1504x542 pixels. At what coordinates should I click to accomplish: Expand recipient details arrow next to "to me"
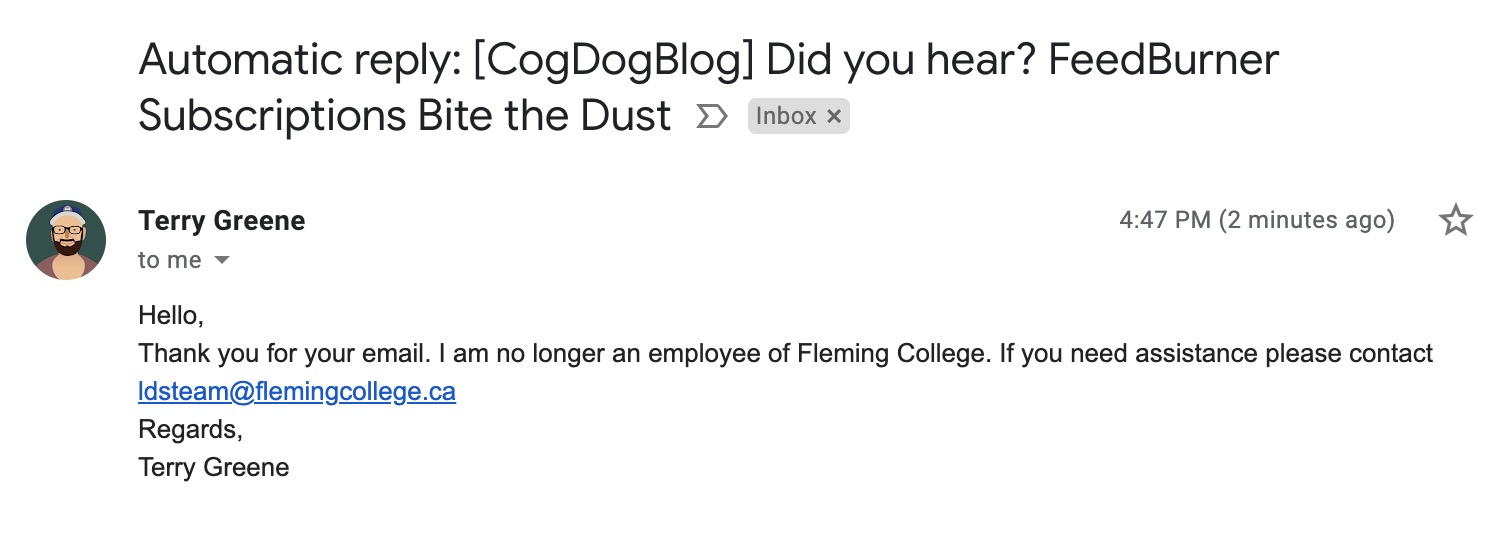click(x=222, y=261)
